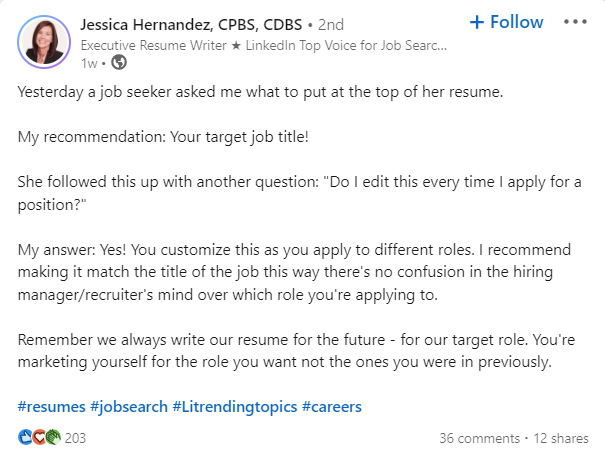Show the 36 comments
The image size is (605, 454).
480,438
